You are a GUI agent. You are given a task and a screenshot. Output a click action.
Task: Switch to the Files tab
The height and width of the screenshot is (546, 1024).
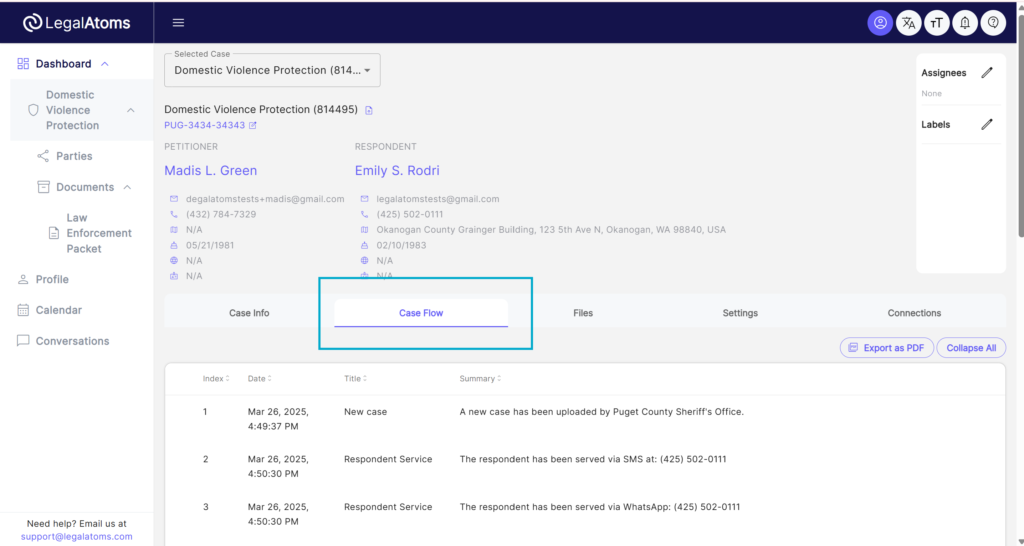tap(583, 313)
